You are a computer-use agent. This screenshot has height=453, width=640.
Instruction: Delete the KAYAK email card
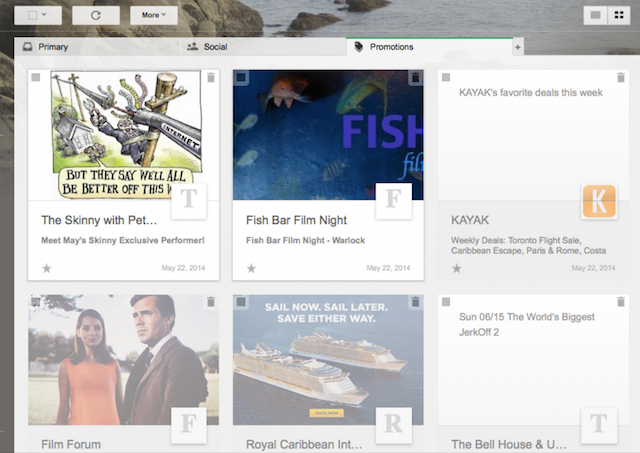click(x=621, y=77)
